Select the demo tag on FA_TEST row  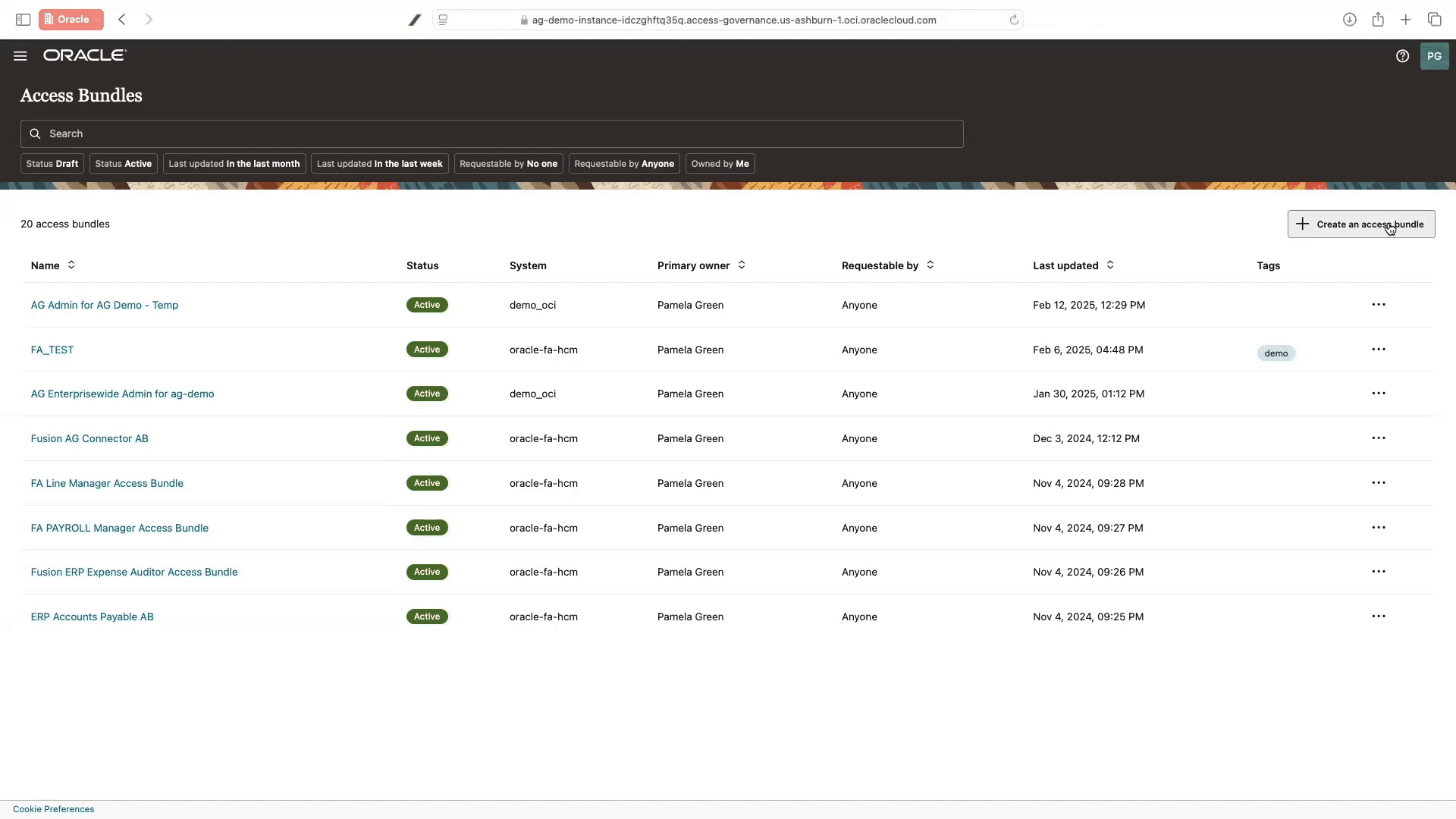[1276, 353]
